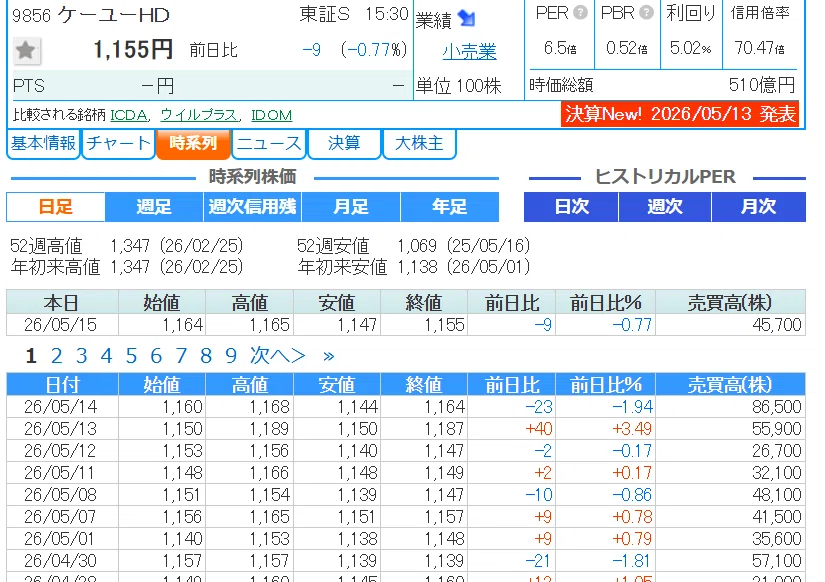Switch to the 大株主 tab
This screenshot has height=582, width=825.
(x=419, y=143)
